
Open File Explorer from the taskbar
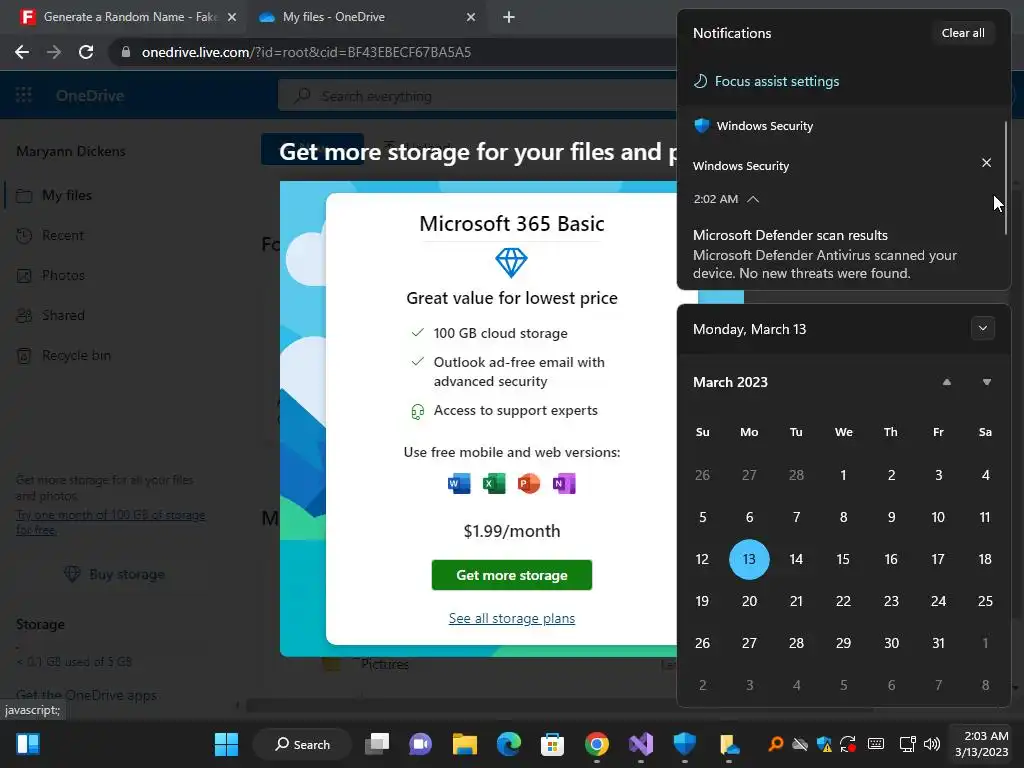464,744
